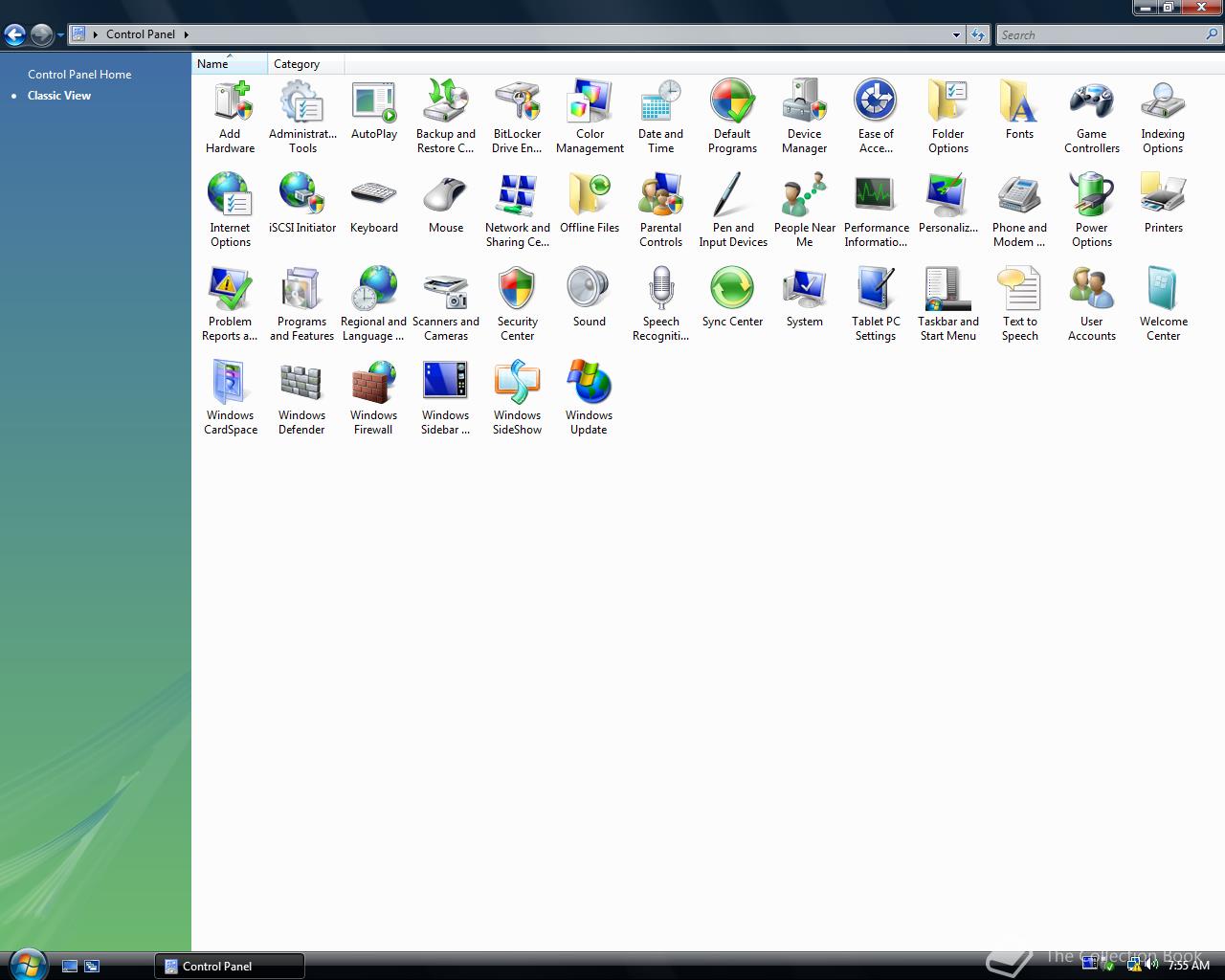Sort items by Name column header

pos(230,64)
